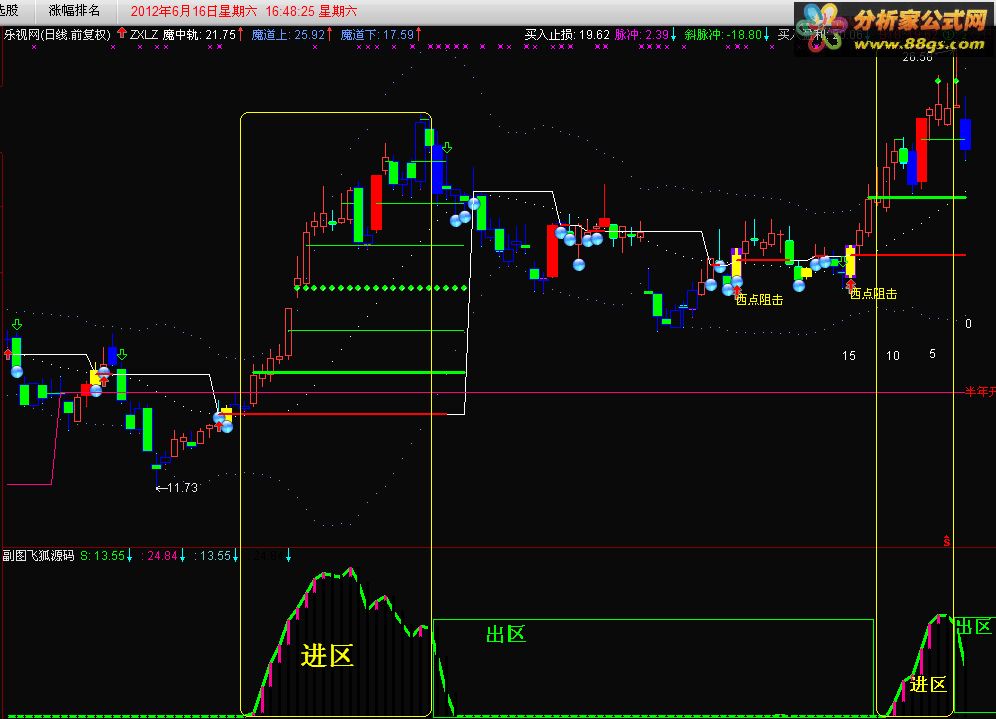Select the 买入止损: 19.62 value
Viewport: 996px width, 719px height.
tap(567, 34)
